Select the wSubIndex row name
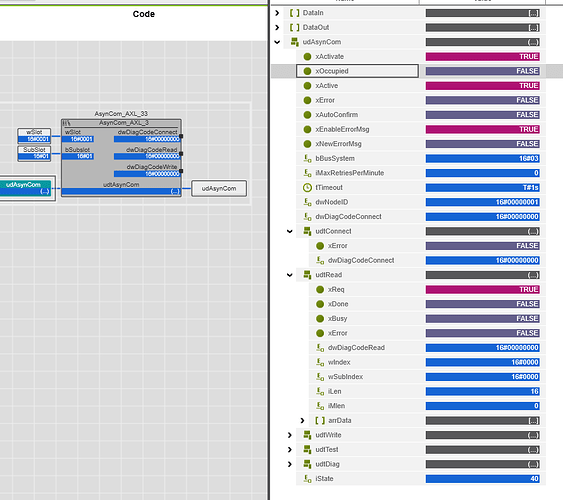563x500 pixels. pyautogui.click(x=345, y=377)
